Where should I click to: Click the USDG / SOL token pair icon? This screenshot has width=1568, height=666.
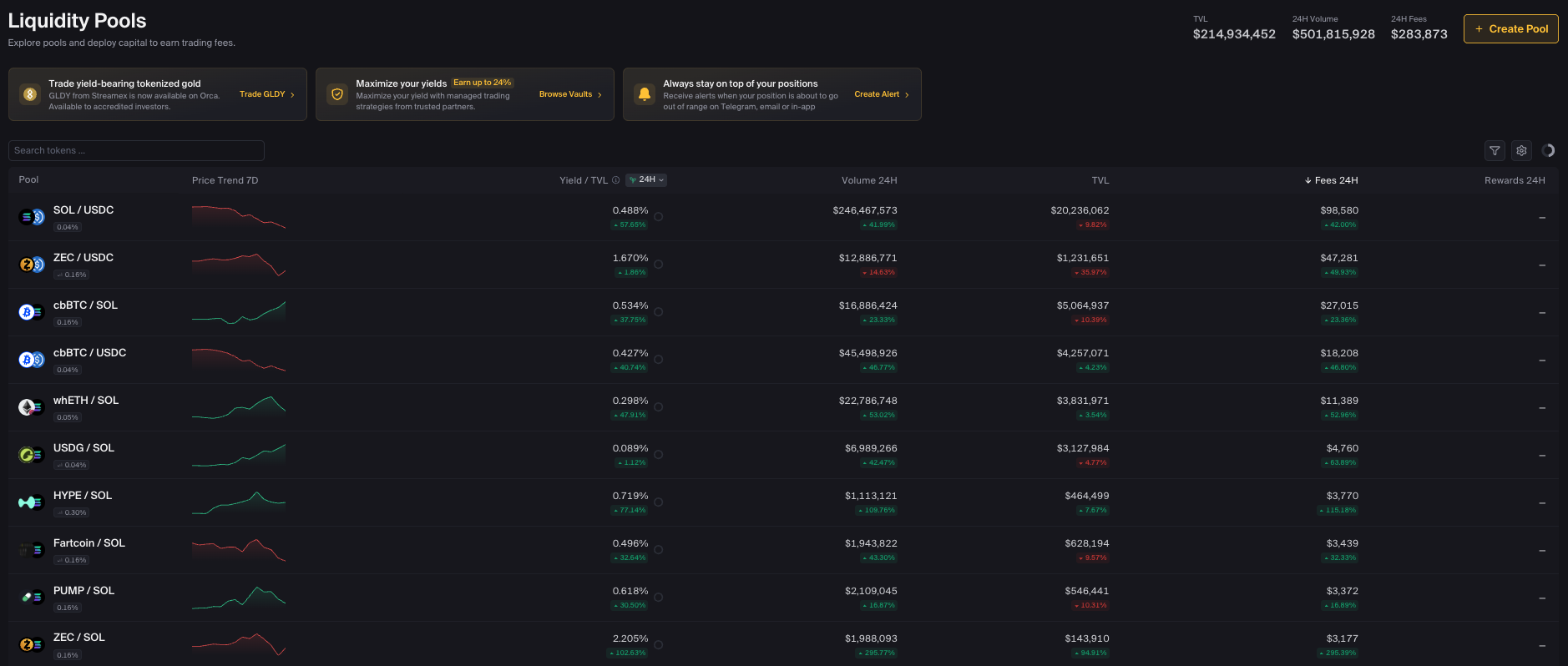(32, 455)
